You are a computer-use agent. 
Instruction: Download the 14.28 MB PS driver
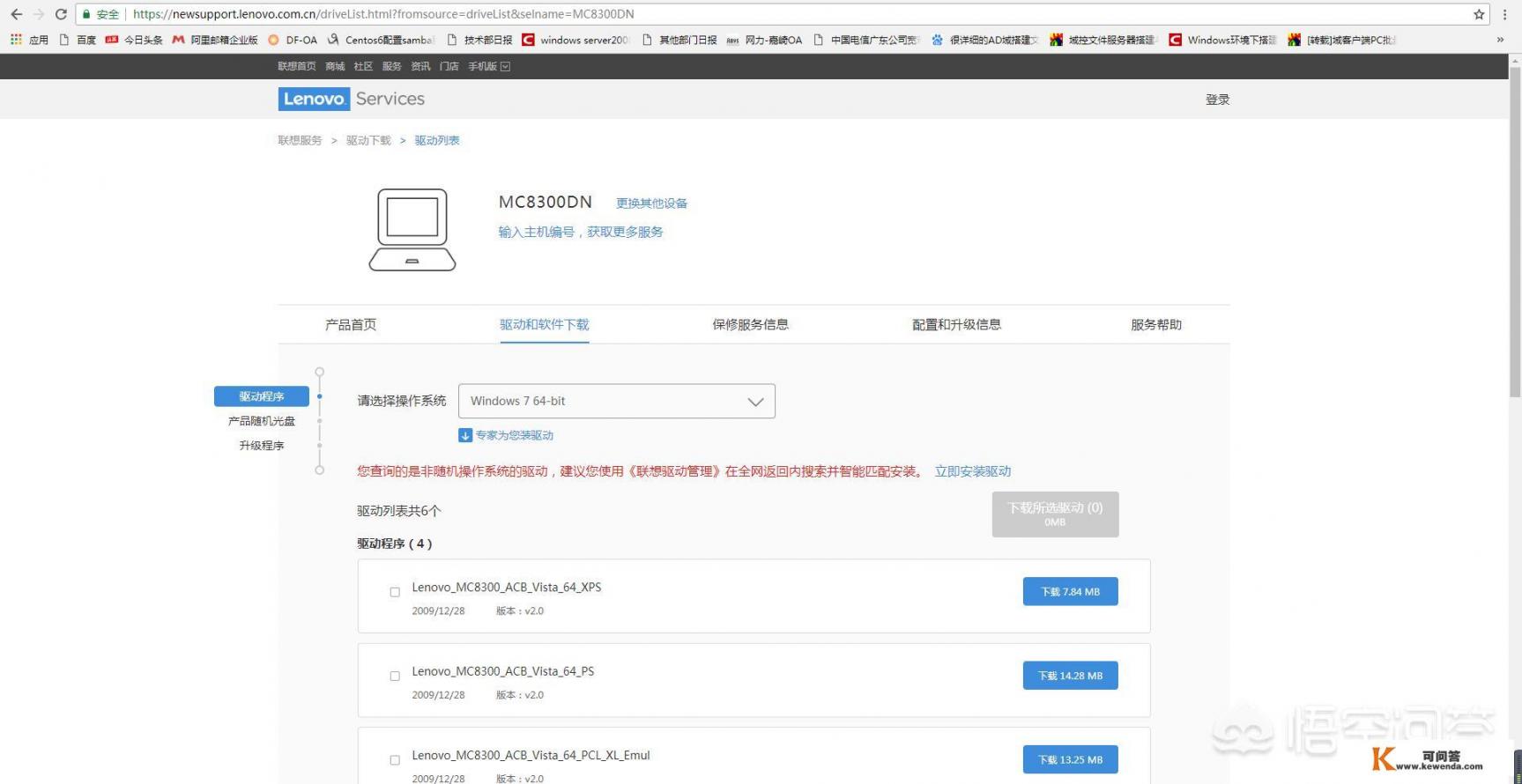click(1071, 676)
